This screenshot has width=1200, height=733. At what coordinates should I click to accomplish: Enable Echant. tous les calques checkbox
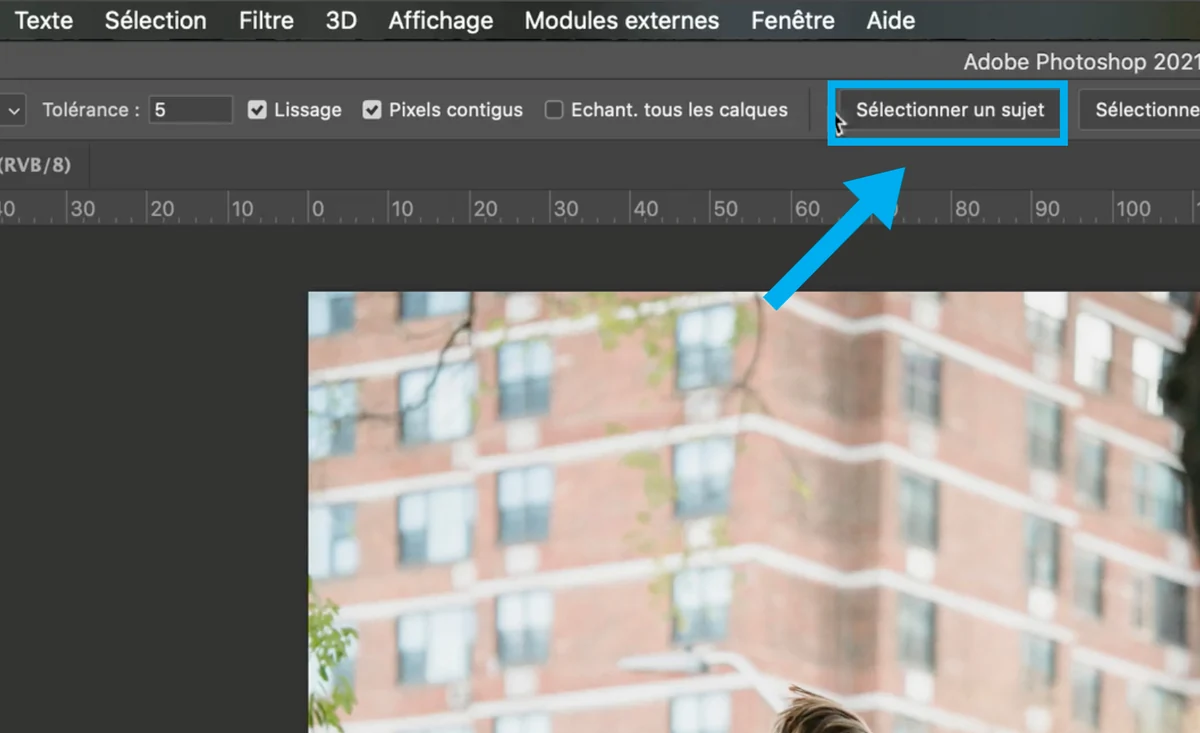click(554, 110)
